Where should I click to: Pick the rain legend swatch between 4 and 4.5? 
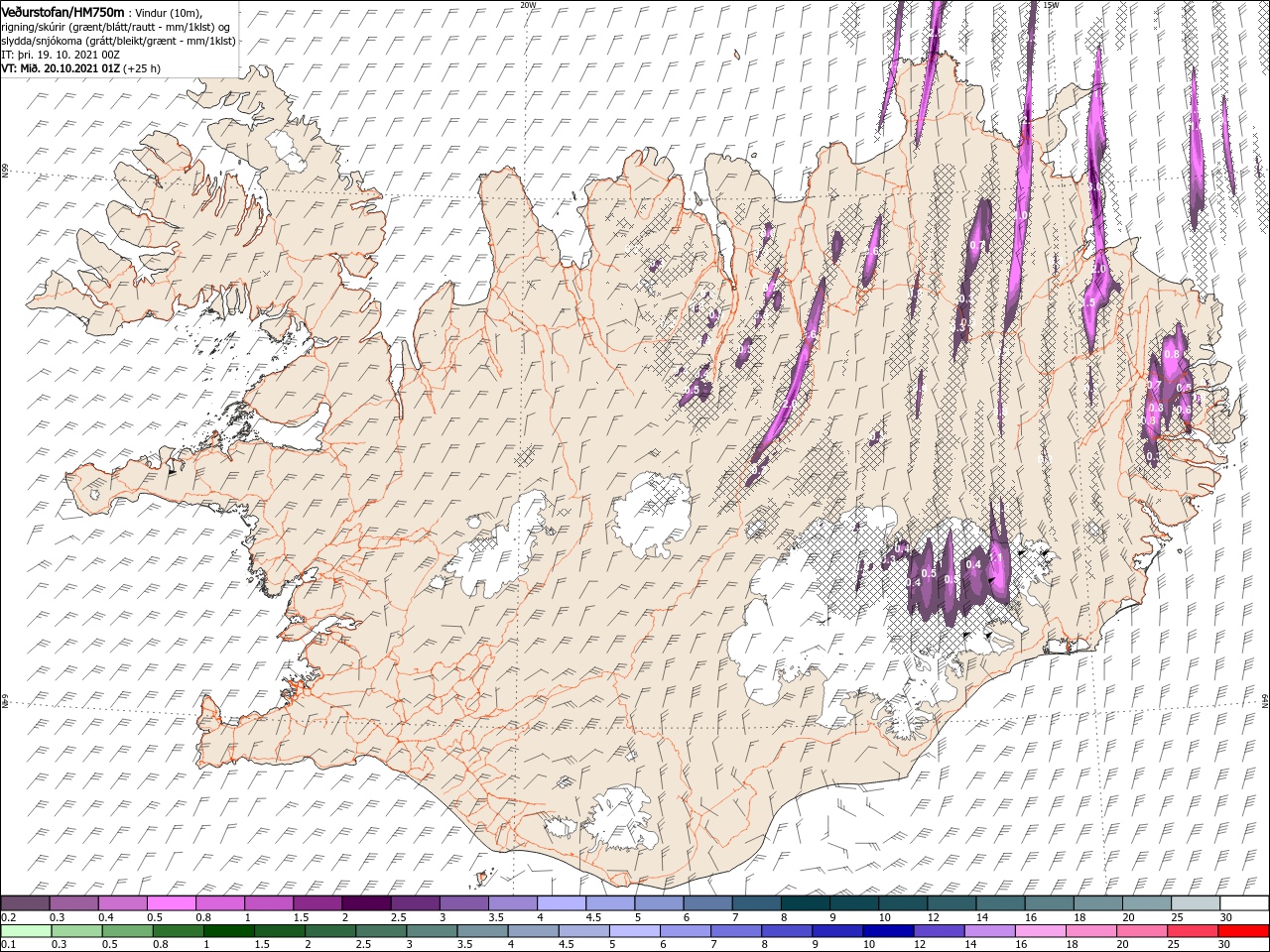click(534, 931)
